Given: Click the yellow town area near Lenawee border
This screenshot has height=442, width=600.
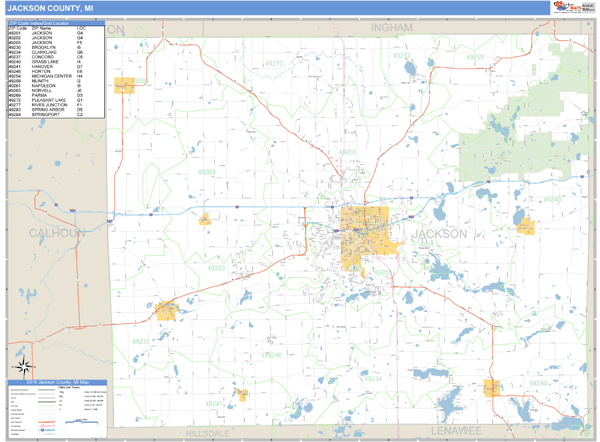Looking at the screenshot, I should coord(491,387).
